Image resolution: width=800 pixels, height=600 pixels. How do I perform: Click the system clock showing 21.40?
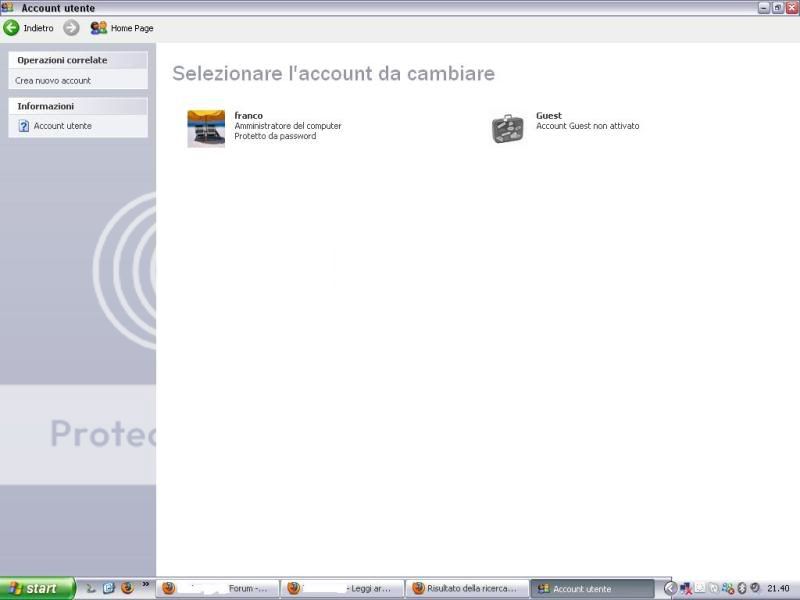(x=778, y=589)
